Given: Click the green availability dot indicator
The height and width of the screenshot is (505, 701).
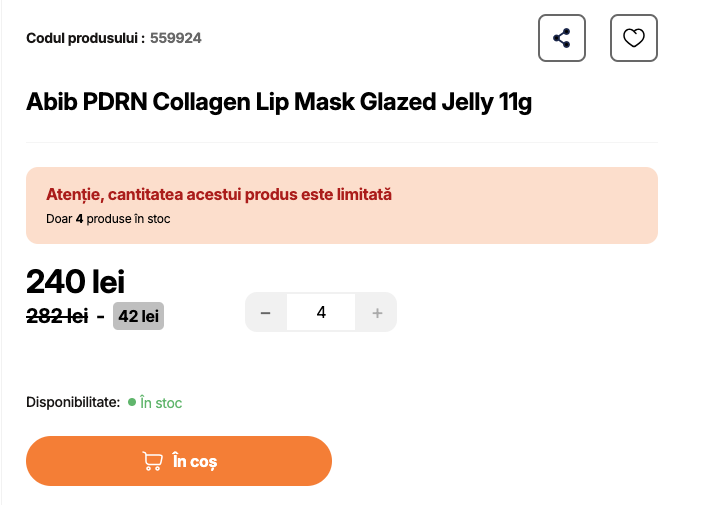Looking at the screenshot, I should (x=131, y=402).
